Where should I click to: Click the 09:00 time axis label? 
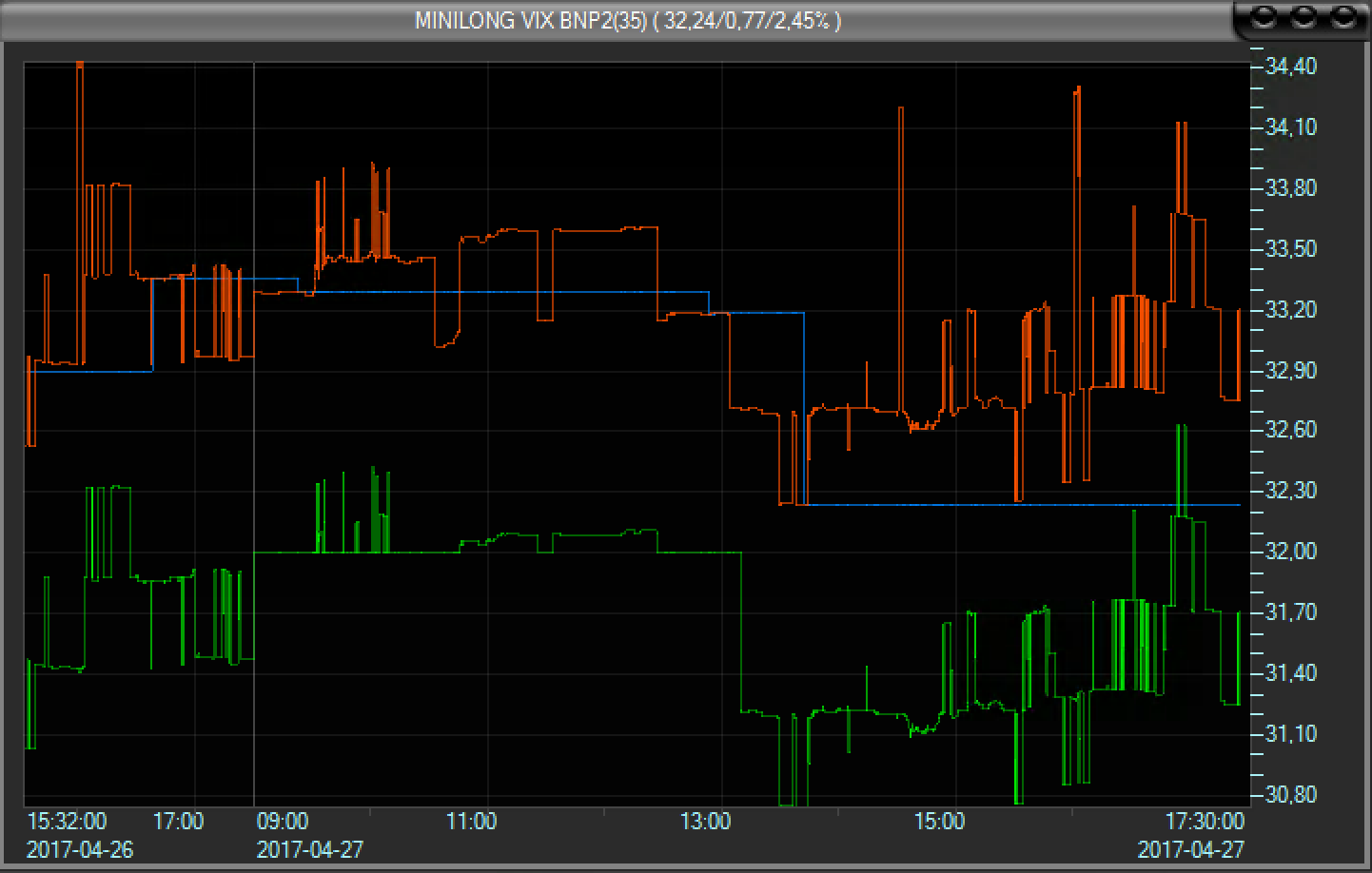(283, 821)
